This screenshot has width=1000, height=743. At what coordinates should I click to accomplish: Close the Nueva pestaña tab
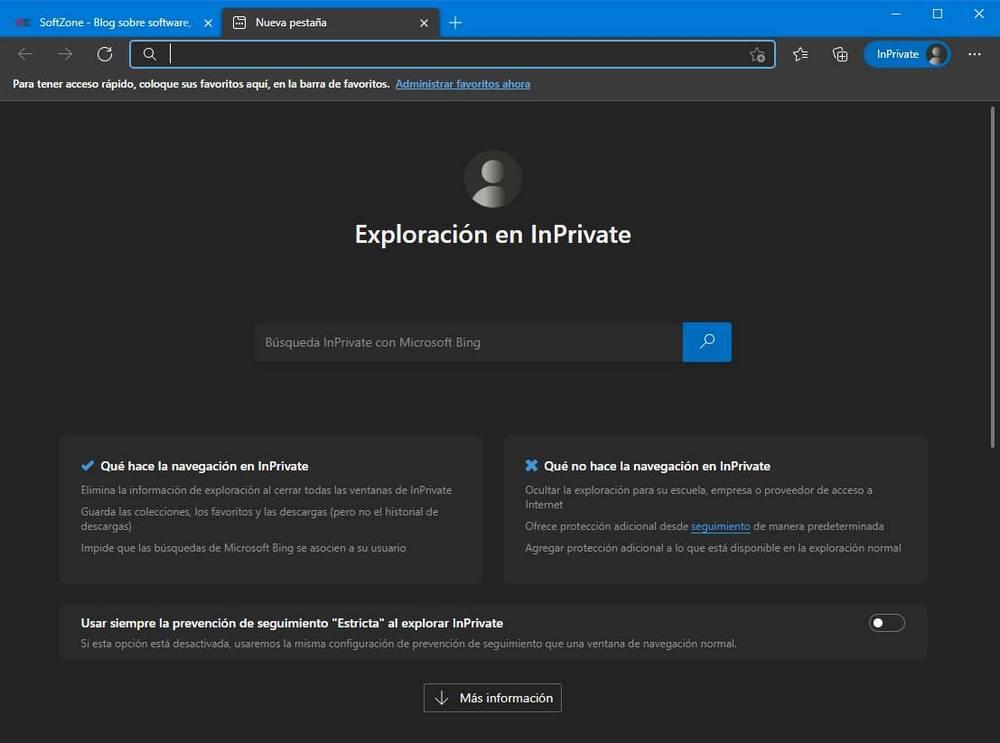pyautogui.click(x=424, y=23)
